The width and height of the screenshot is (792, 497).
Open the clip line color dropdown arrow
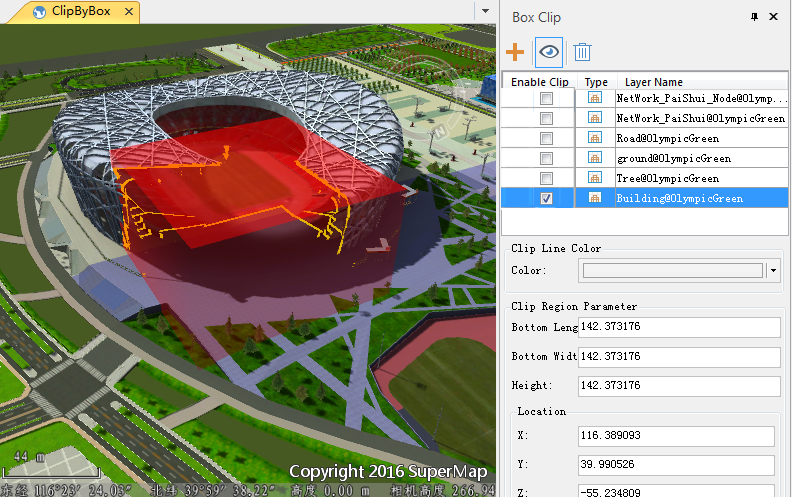coord(773,270)
